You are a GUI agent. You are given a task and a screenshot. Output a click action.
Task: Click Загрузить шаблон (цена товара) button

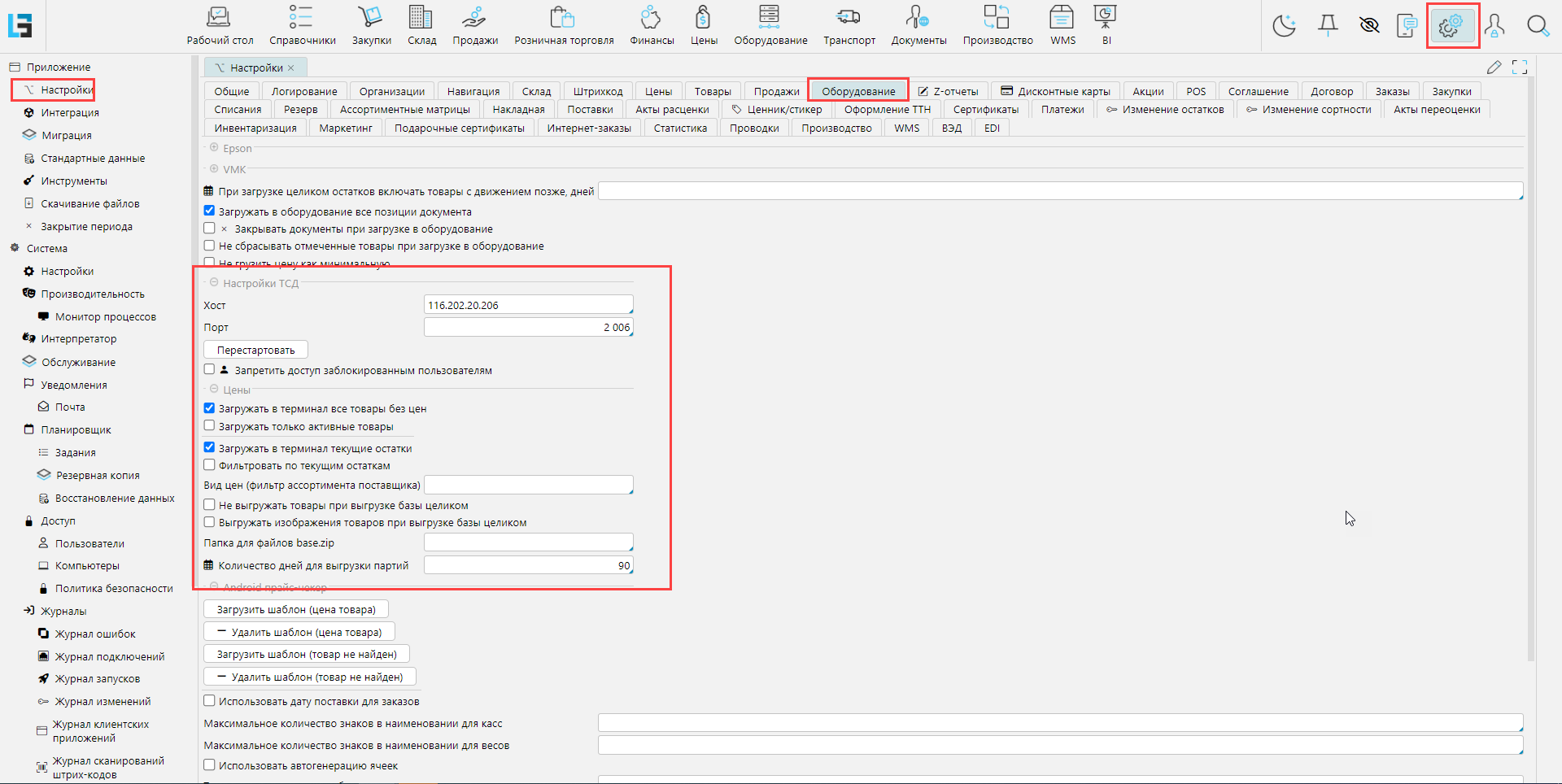click(x=296, y=609)
